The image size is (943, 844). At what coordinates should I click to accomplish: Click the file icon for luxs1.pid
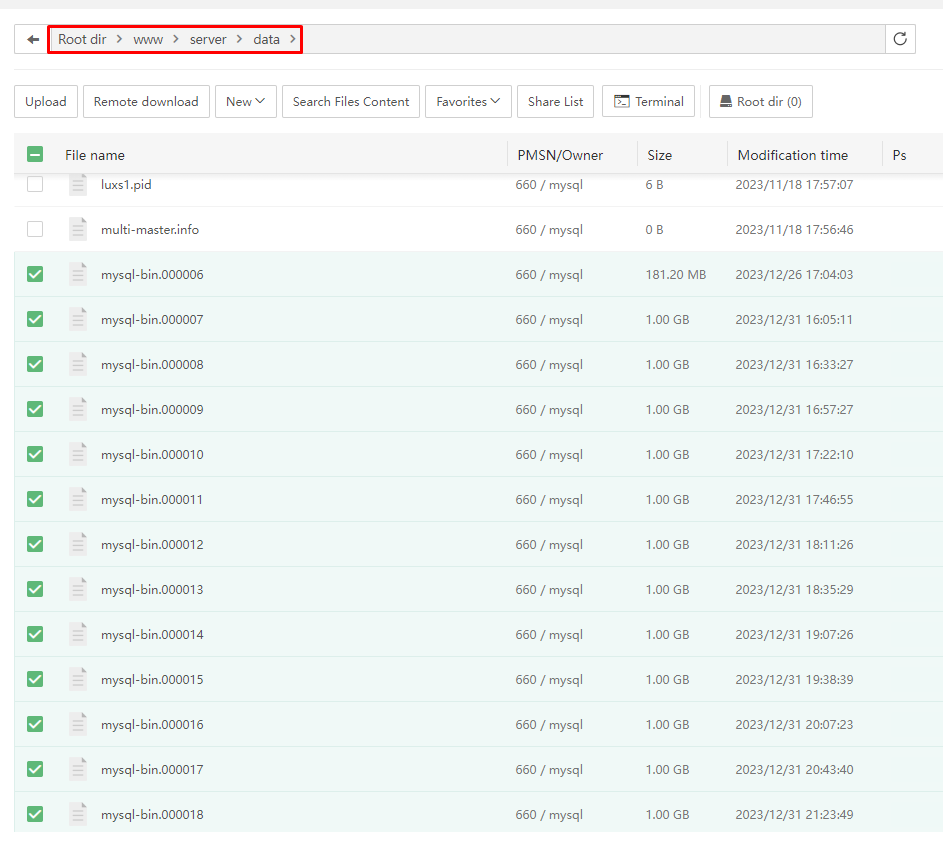[x=78, y=185]
